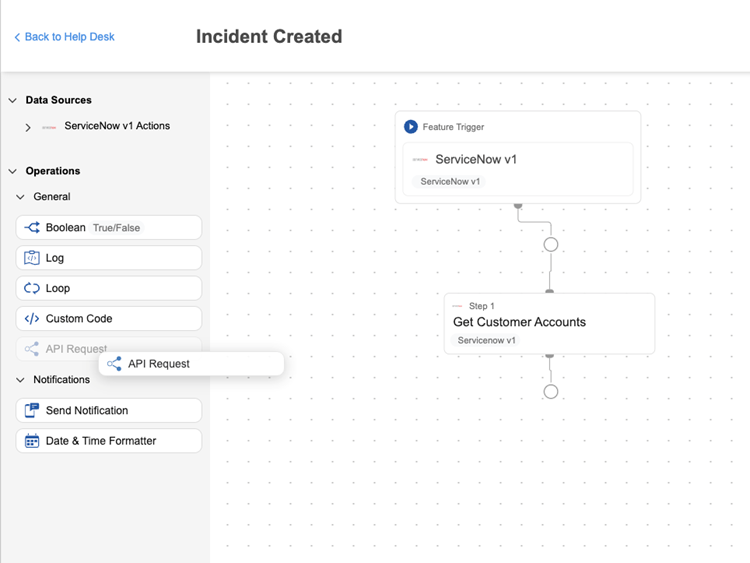
Task: Click the Date & Time Formatter calendar icon
Action: (x=32, y=441)
